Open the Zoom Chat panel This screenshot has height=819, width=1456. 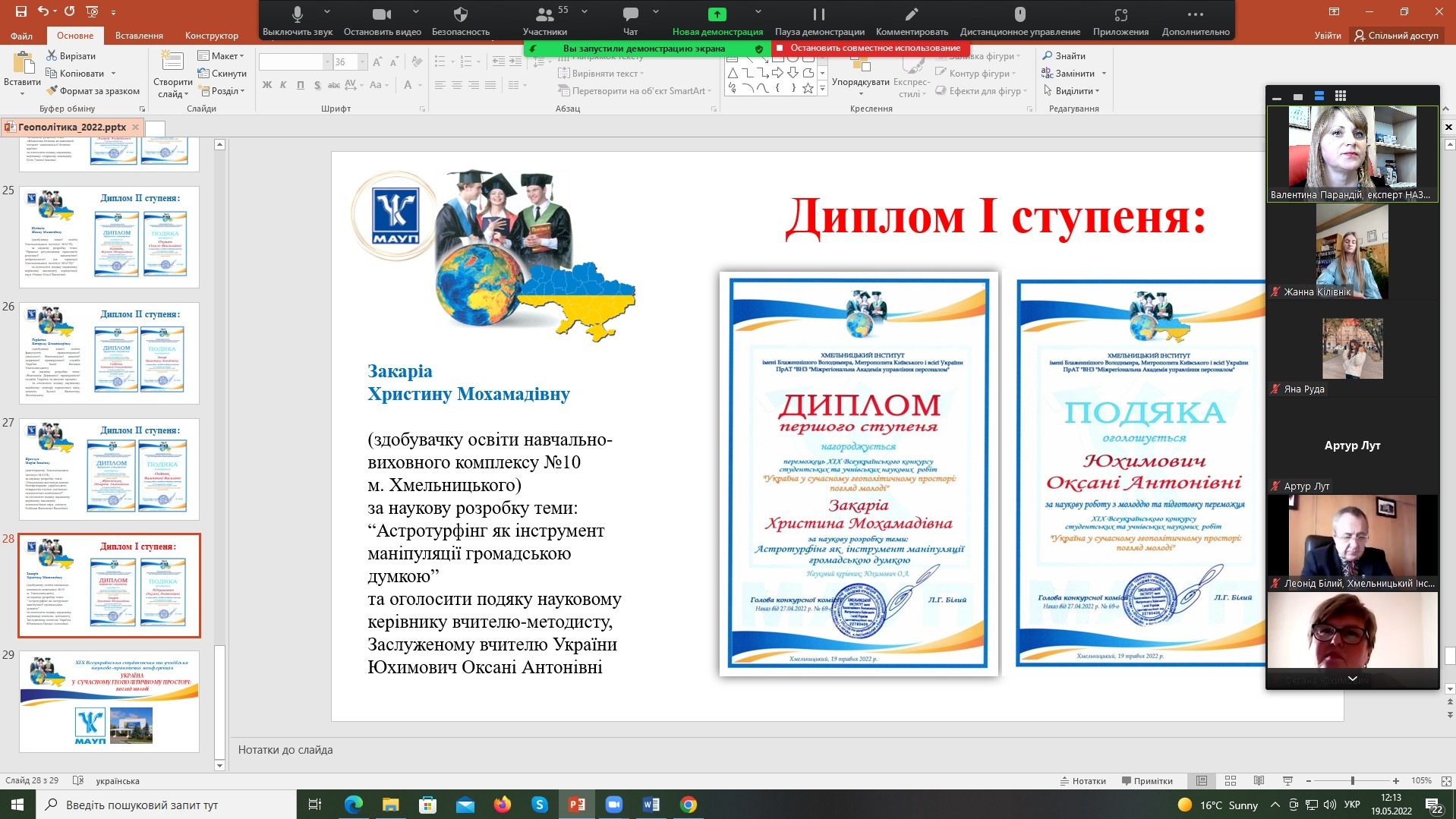(630, 14)
